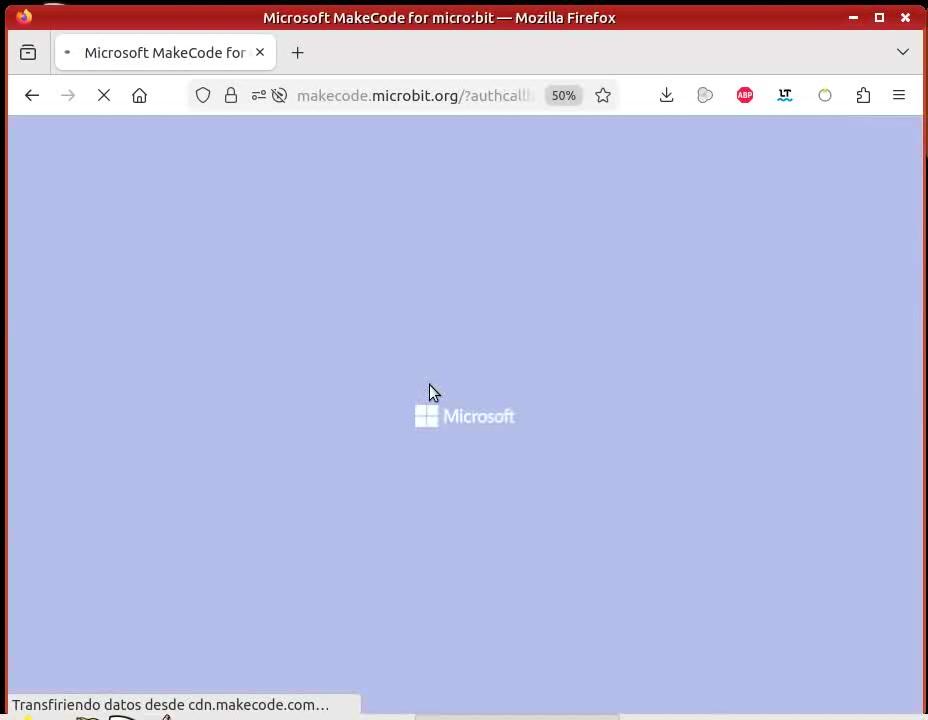This screenshot has width=928, height=720.
Task: Click the Firefox logo in title bar
Action: point(24,16)
